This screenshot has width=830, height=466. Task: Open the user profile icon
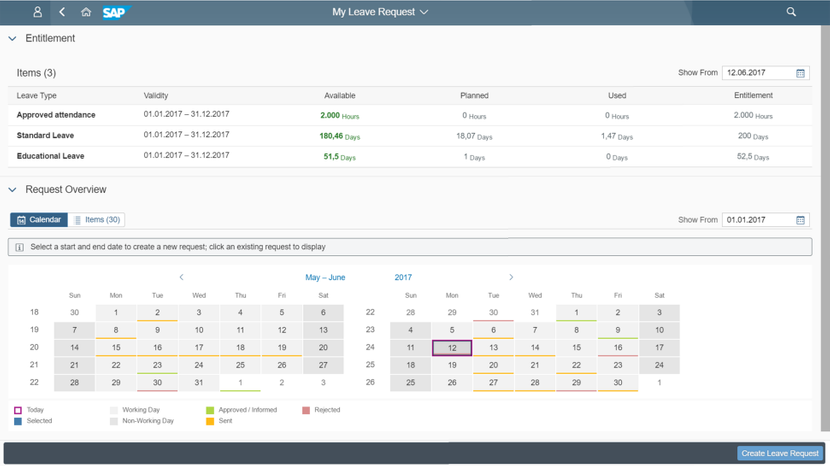click(38, 12)
